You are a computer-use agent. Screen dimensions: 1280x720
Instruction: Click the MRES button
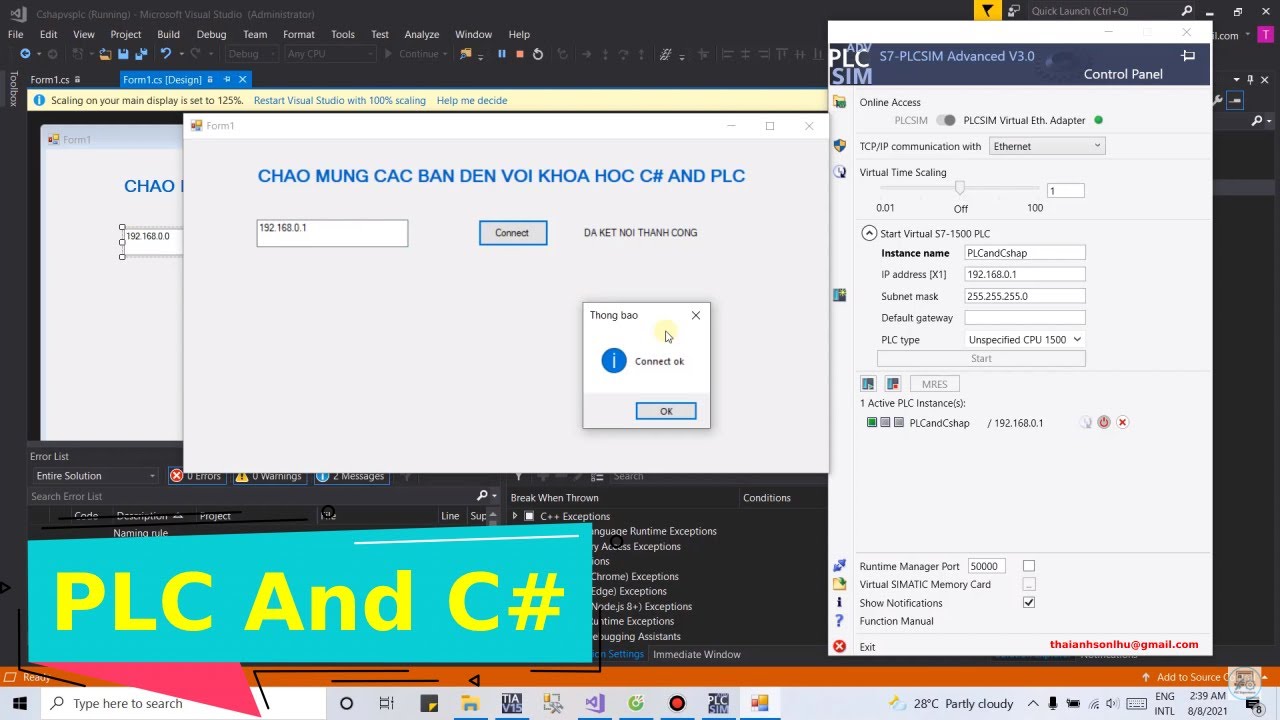[x=934, y=384]
